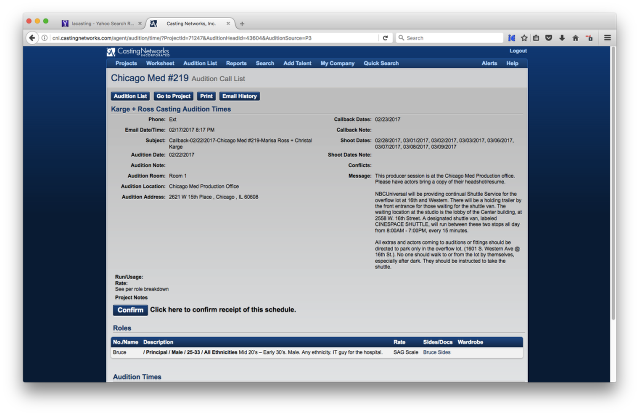Close the Casting Networks tab
Image resolution: width=640 pixels, height=416 pixels.
[x=228, y=24]
